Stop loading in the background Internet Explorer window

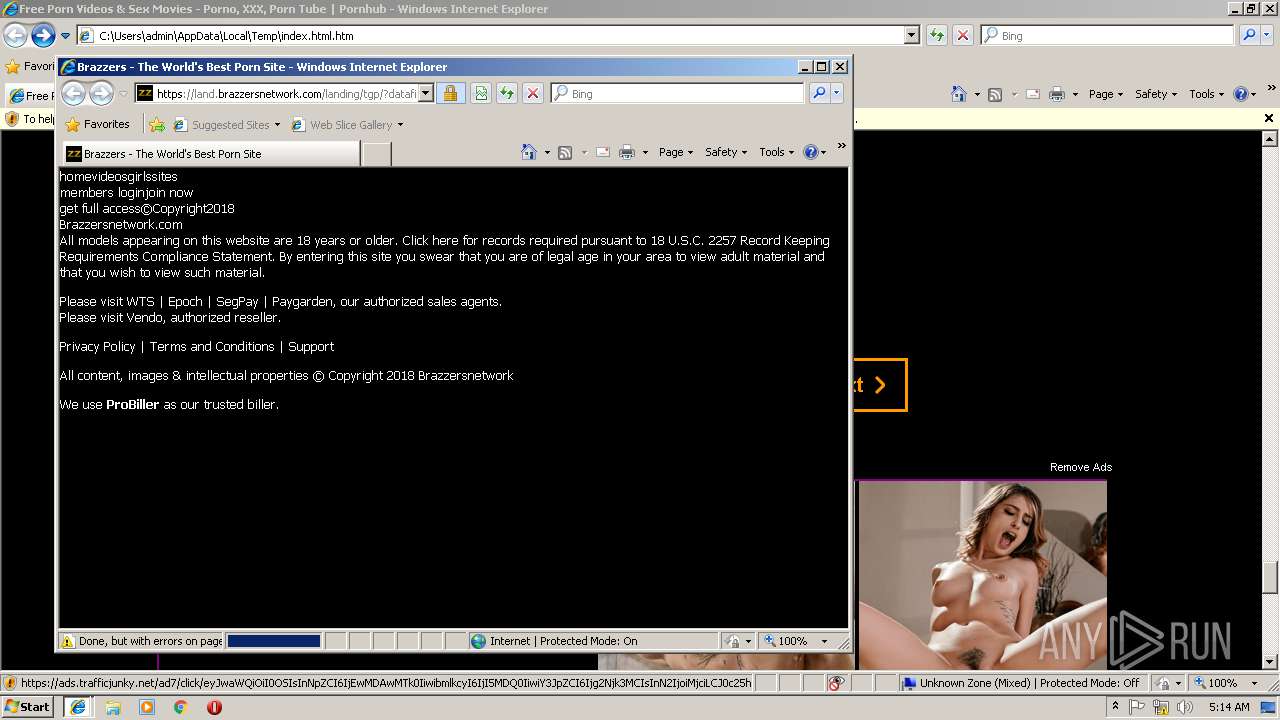pyautogui.click(x=963, y=35)
